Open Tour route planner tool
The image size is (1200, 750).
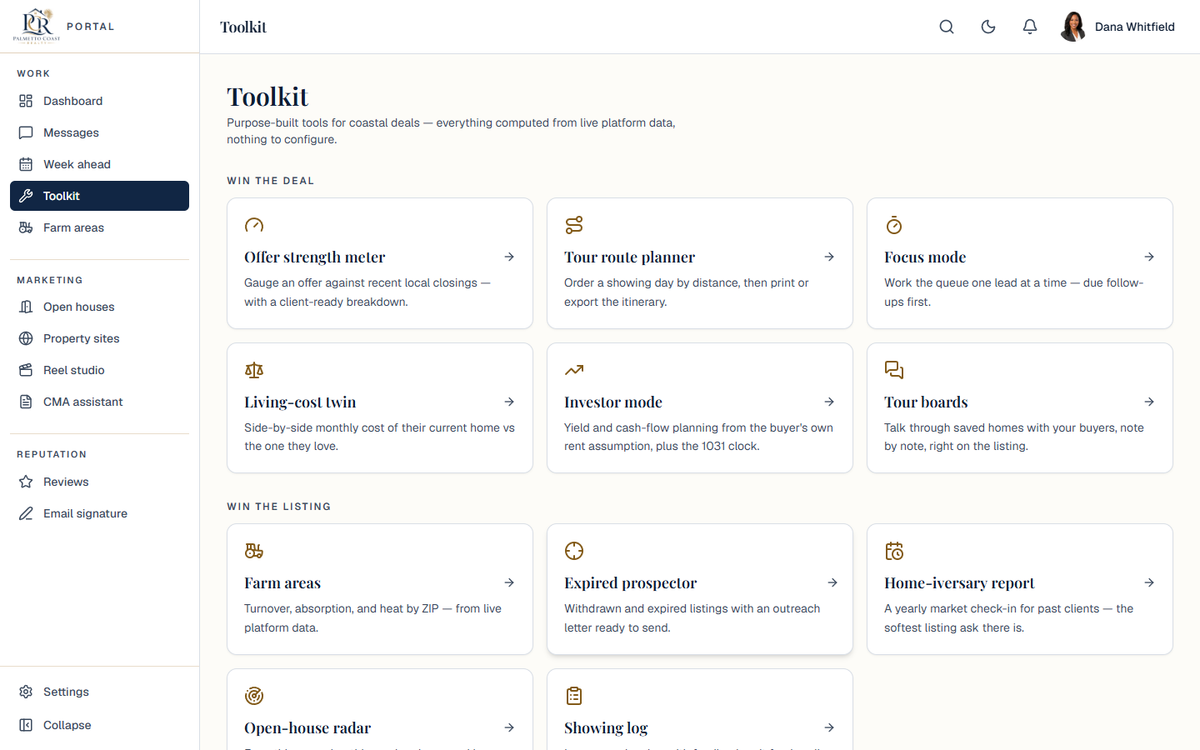point(700,263)
